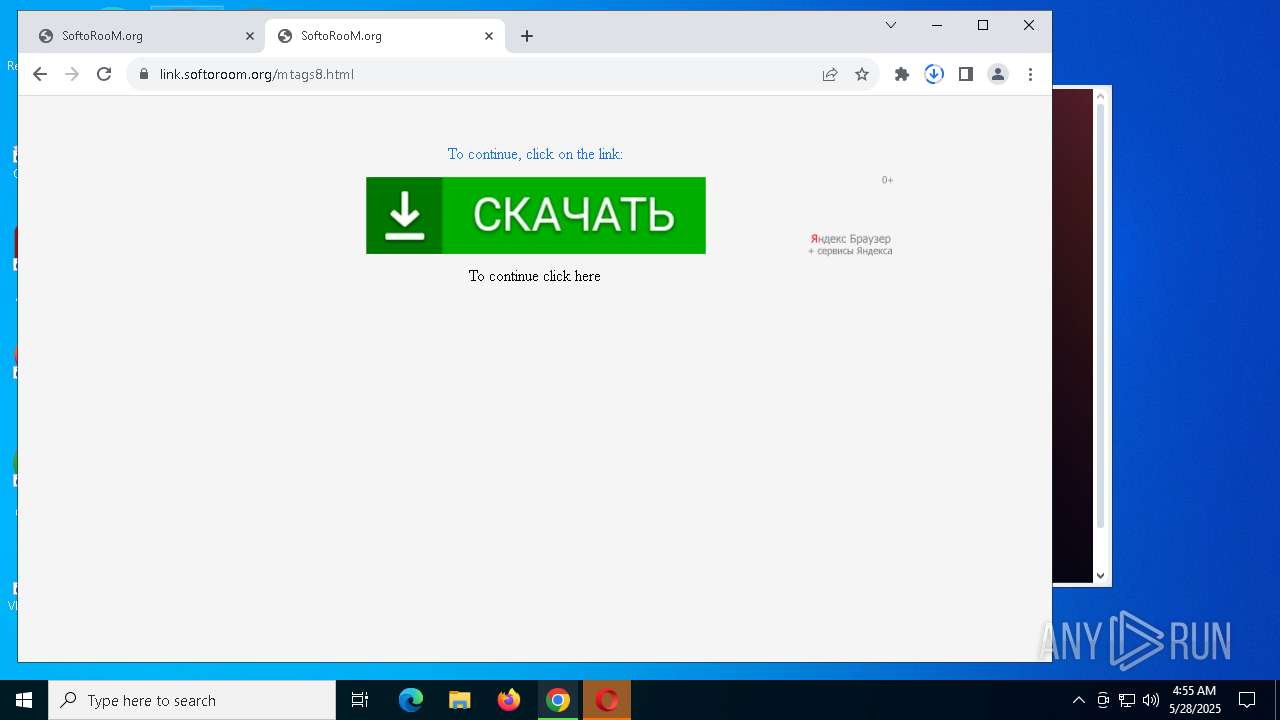Go back to the previous page
This screenshot has height=720, width=1280.
tap(40, 74)
